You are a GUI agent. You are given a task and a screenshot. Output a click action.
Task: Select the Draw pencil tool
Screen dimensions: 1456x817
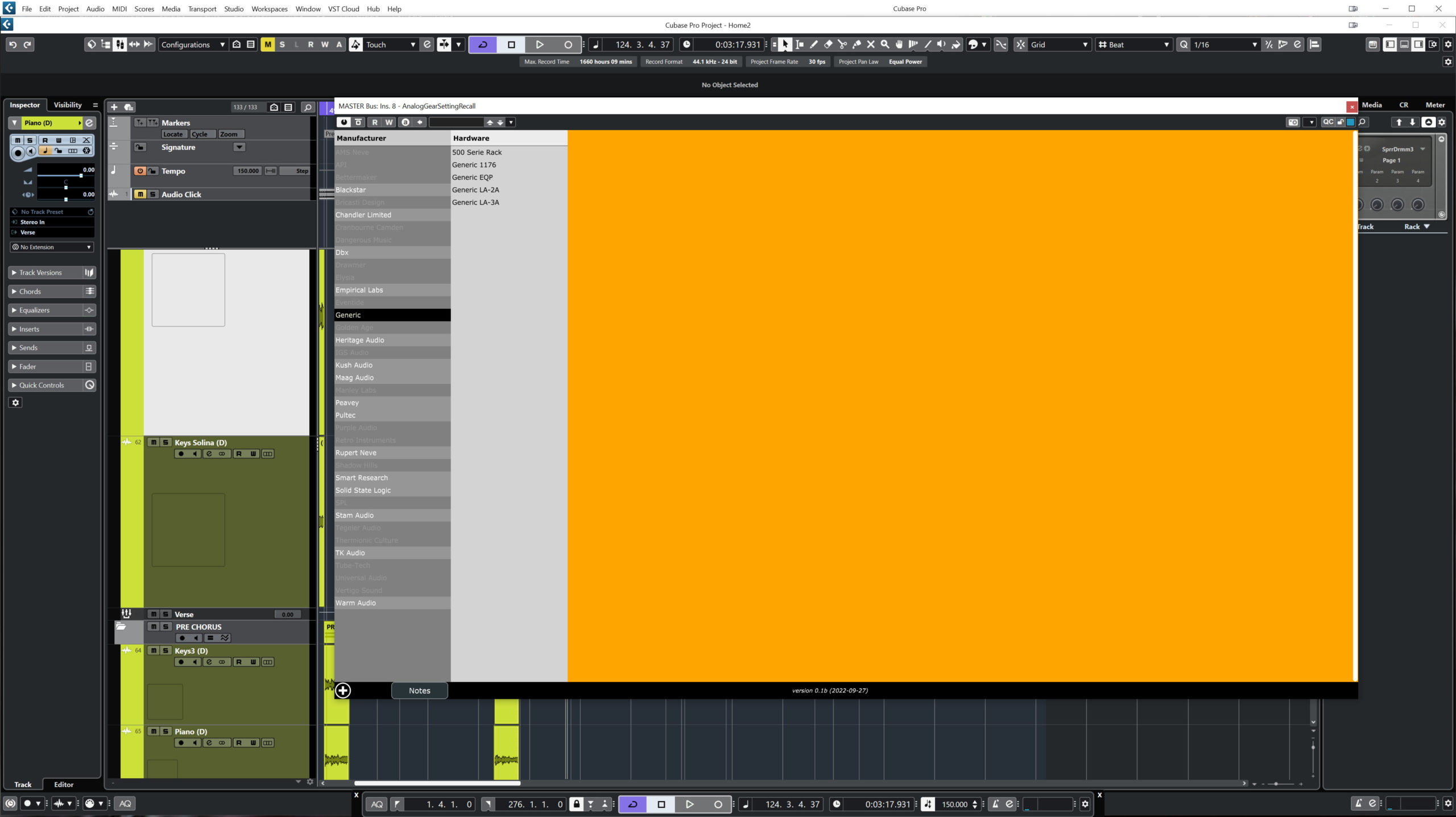coord(814,44)
